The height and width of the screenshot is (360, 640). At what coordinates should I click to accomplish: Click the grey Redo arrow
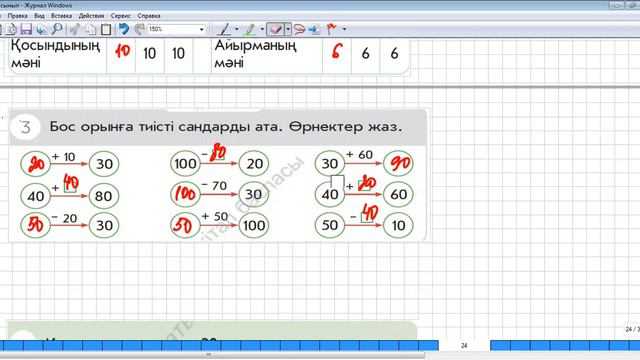(140, 29)
